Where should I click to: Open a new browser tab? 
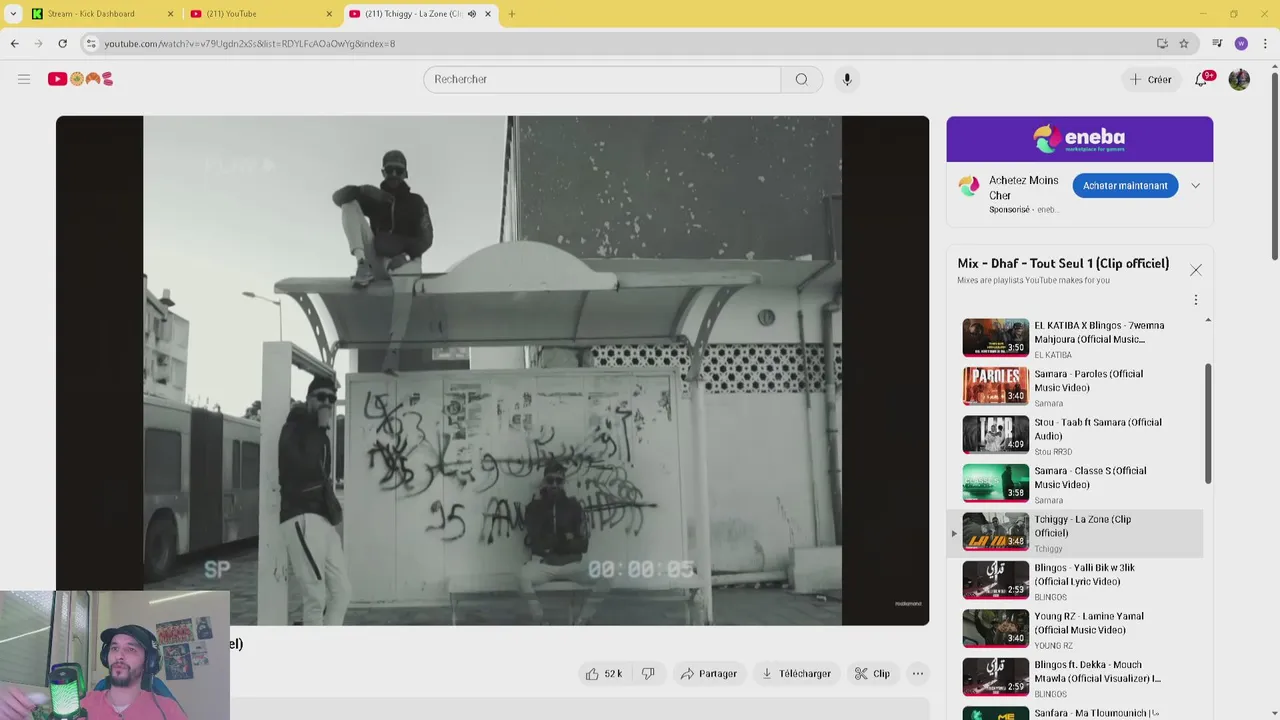pos(512,14)
